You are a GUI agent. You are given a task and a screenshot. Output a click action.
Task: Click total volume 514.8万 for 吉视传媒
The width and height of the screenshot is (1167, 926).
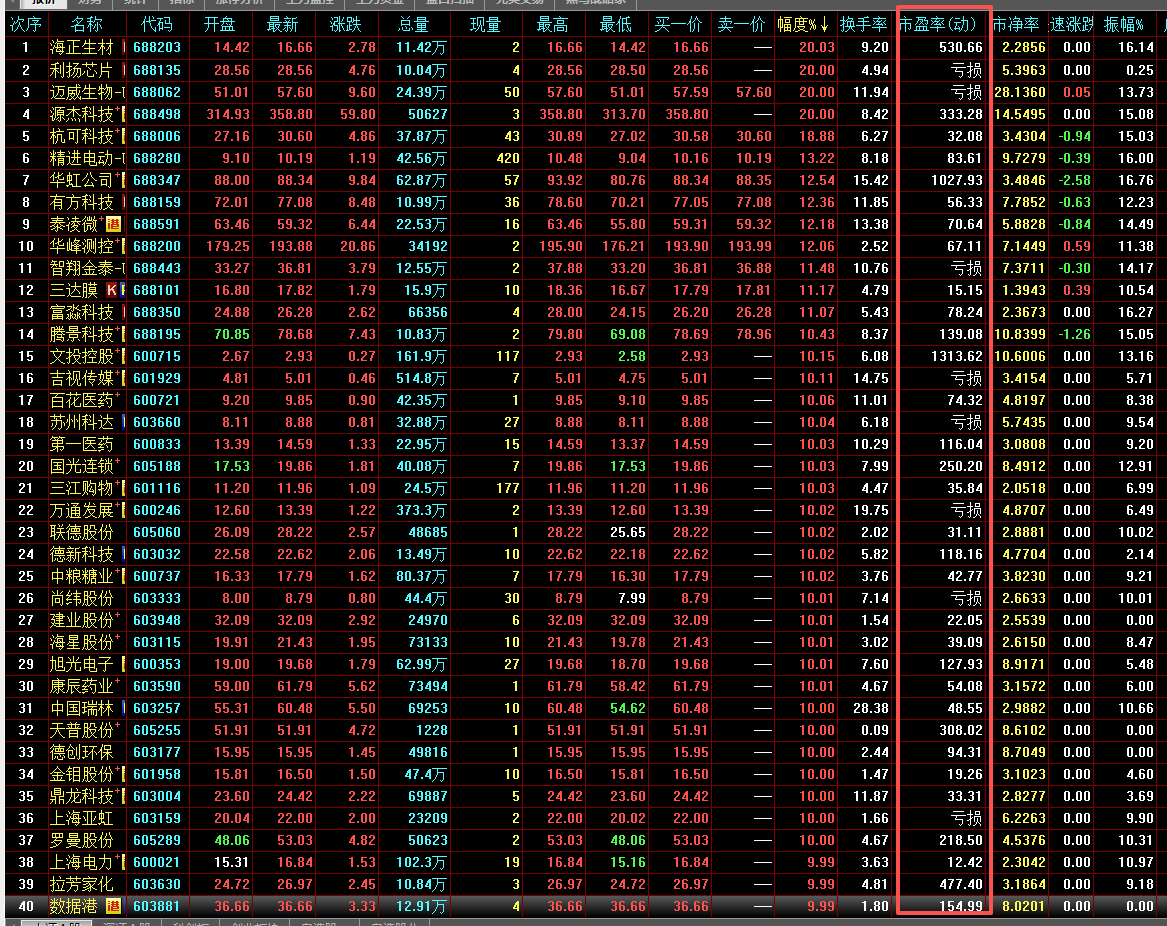(x=421, y=378)
